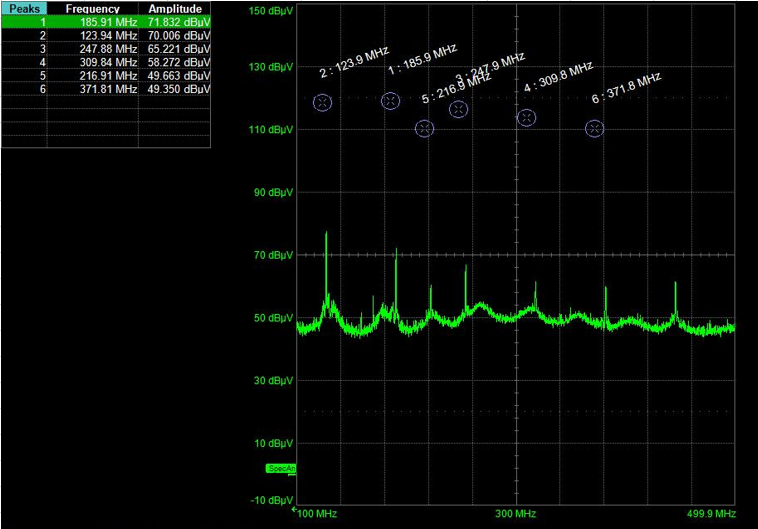Viewport: 758px width, 529px height.
Task: Click amplitude value 58.272 dBµV
Action: pyautogui.click(x=179, y=62)
